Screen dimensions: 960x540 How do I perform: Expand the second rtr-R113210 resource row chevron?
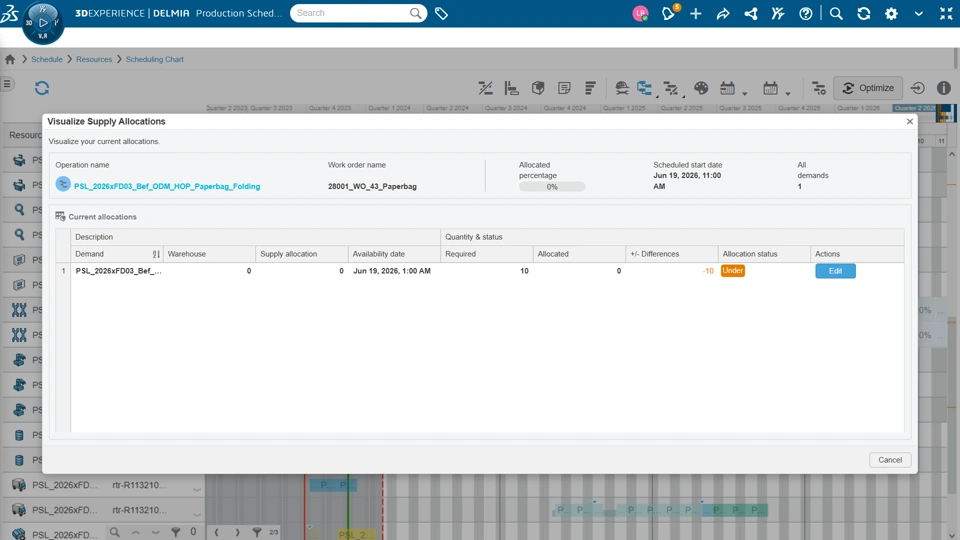point(197,514)
